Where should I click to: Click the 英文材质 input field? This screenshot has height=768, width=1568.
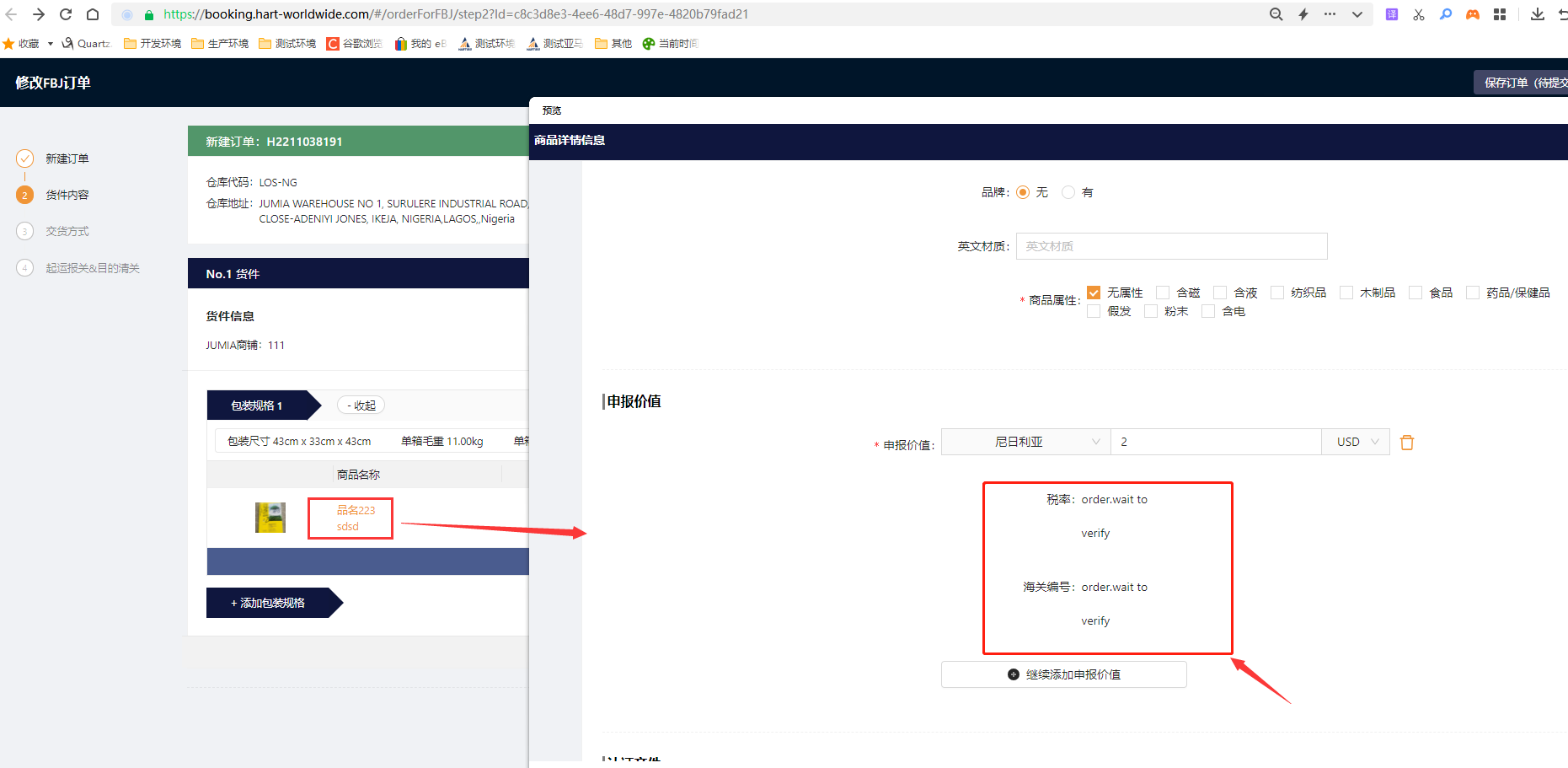1171,246
